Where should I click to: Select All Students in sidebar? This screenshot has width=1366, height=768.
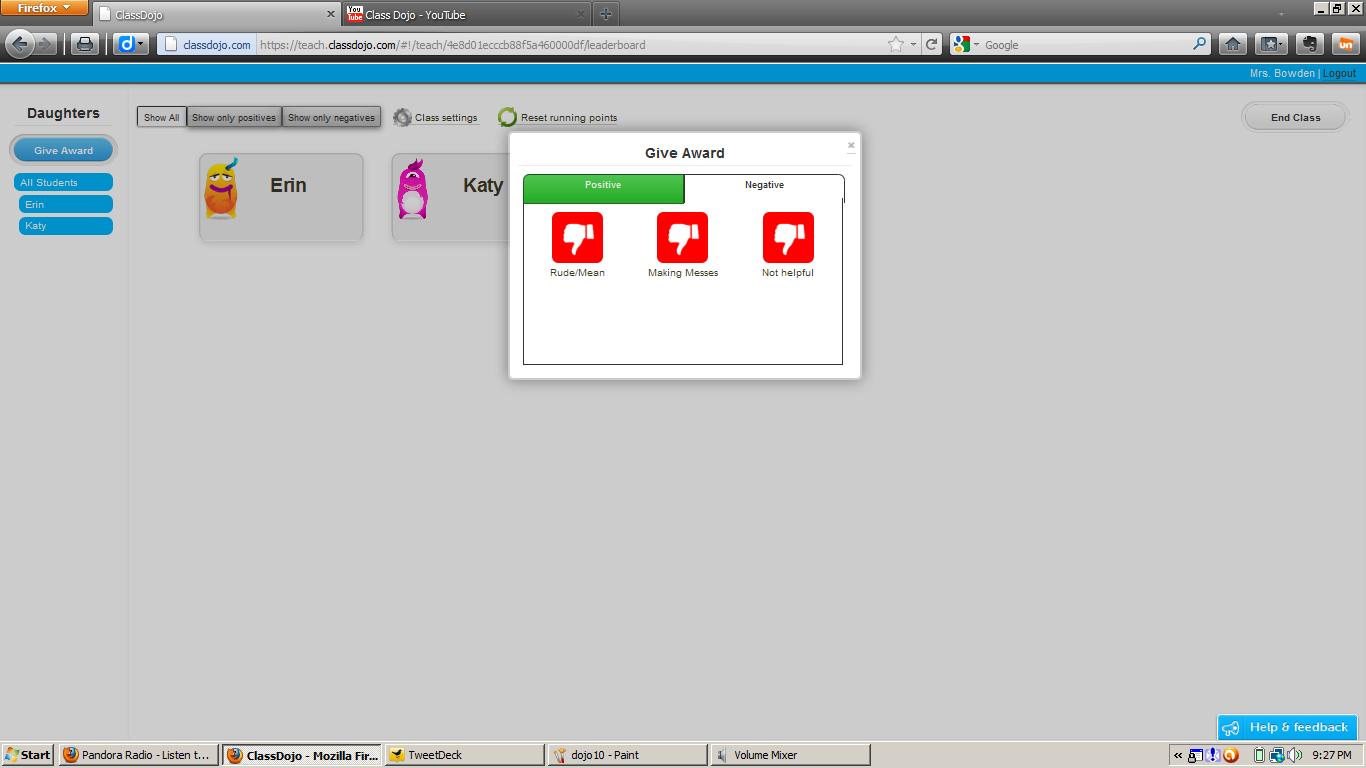click(x=63, y=182)
